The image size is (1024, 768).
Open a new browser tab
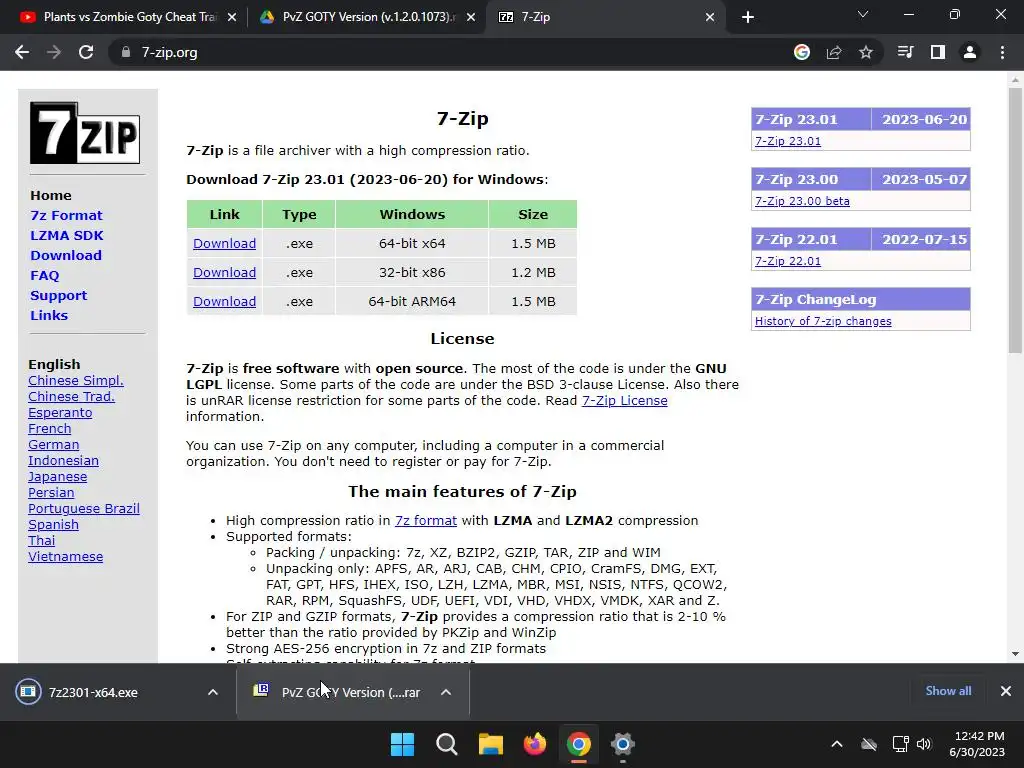pyautogui.click(x=748, y=17)
